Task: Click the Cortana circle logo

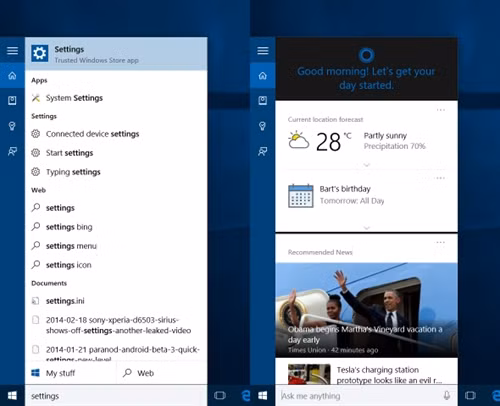Action: coord(366,55)
